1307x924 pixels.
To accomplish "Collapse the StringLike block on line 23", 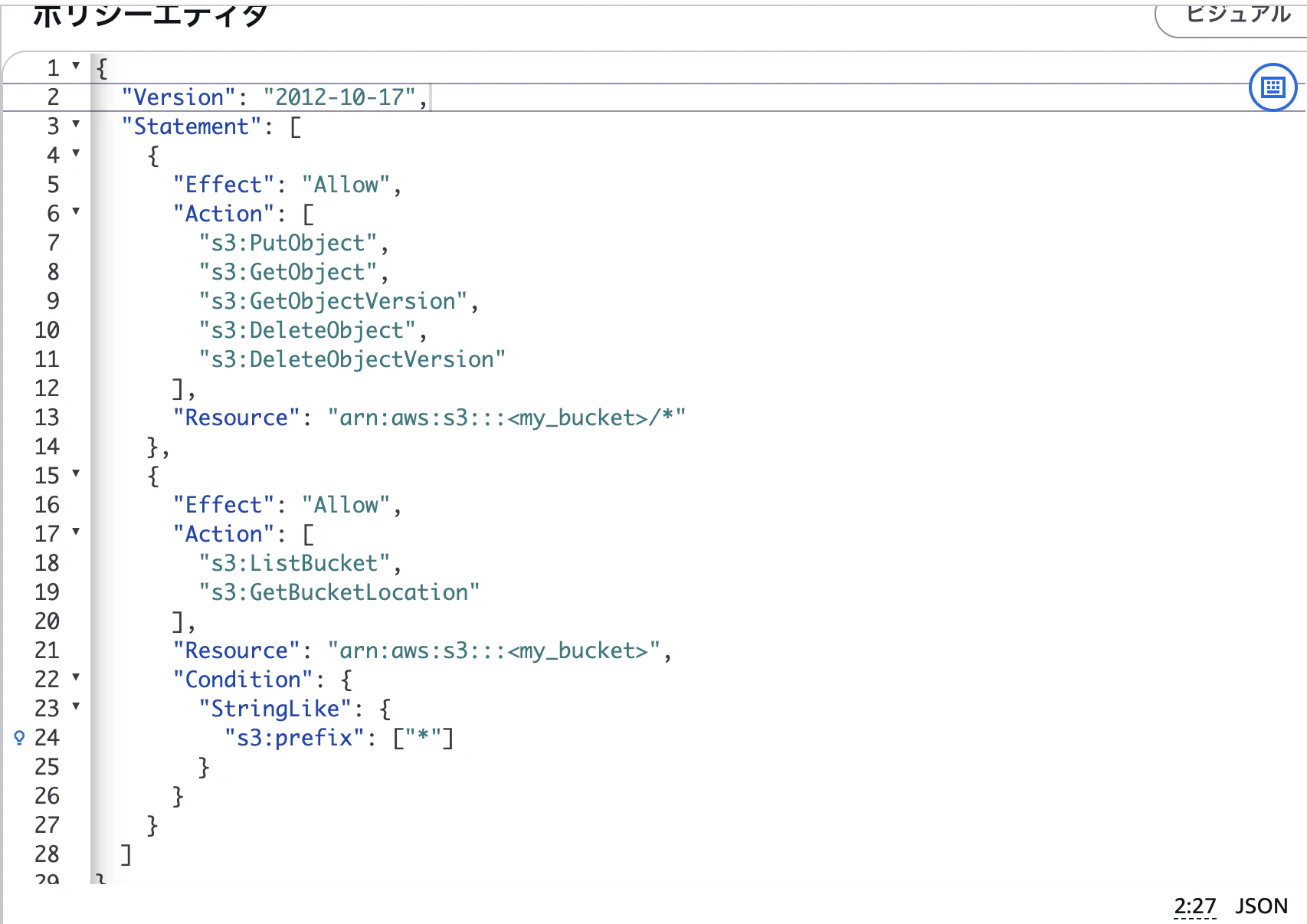I will (76, 706).
